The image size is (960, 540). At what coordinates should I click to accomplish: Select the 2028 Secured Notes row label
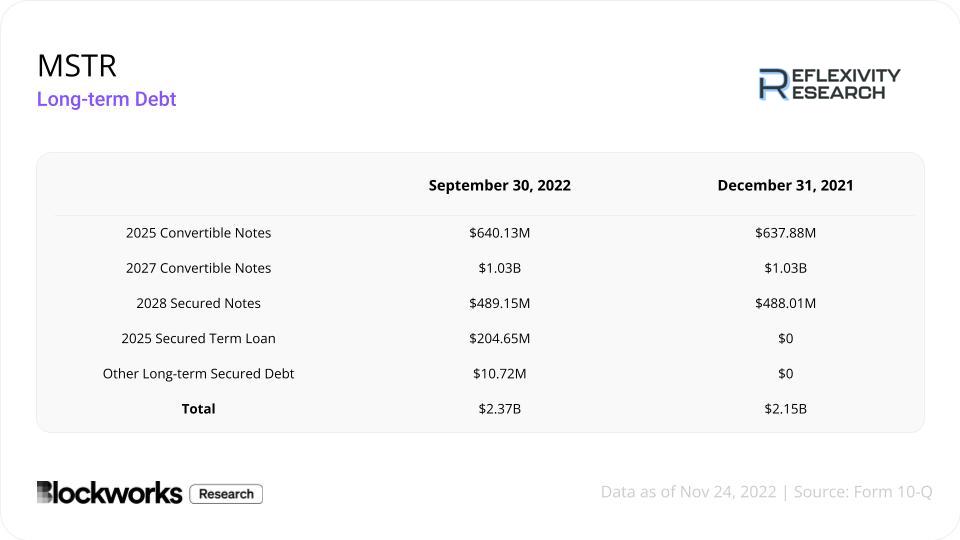(x=198, y=303)
